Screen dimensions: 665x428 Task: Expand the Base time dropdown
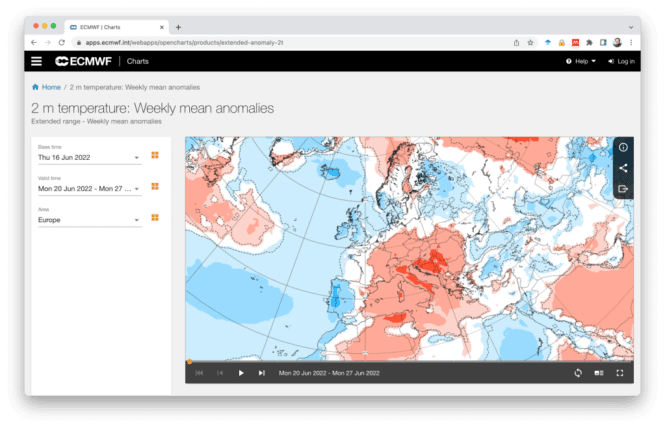[x=89, y=157]
